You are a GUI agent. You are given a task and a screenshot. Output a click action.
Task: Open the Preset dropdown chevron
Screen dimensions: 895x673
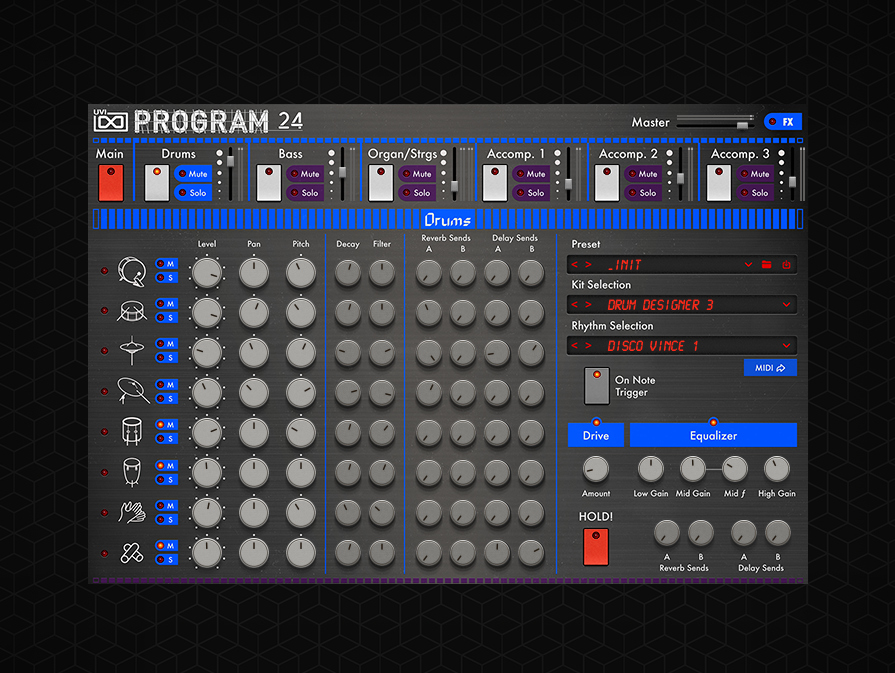pos(748,264)
